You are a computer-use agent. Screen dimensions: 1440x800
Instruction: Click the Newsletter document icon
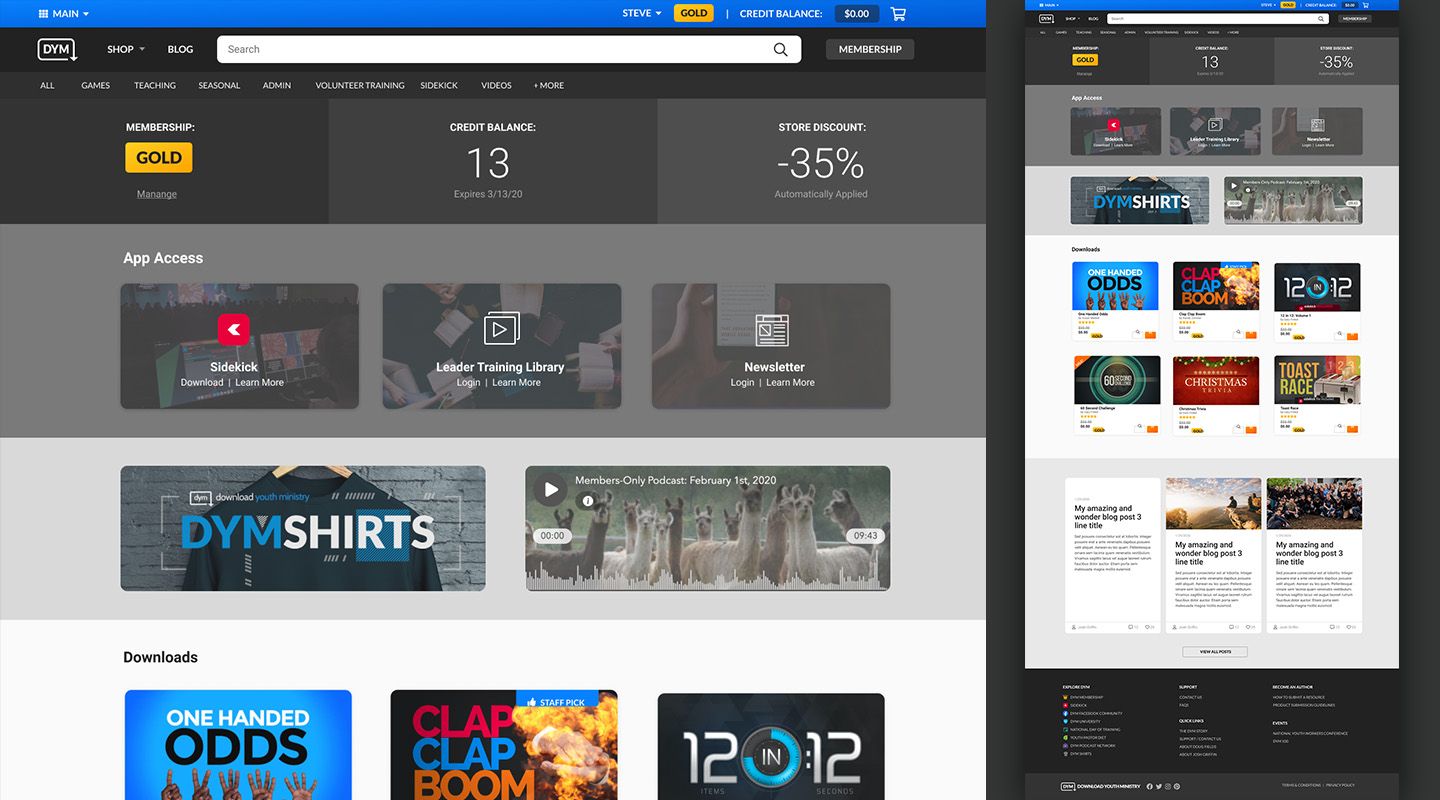(770, 327)
